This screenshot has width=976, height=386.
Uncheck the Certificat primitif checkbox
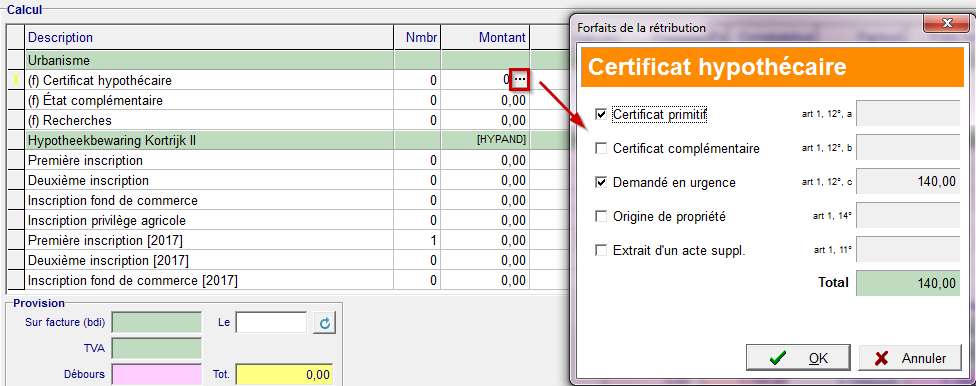[601, 115]
